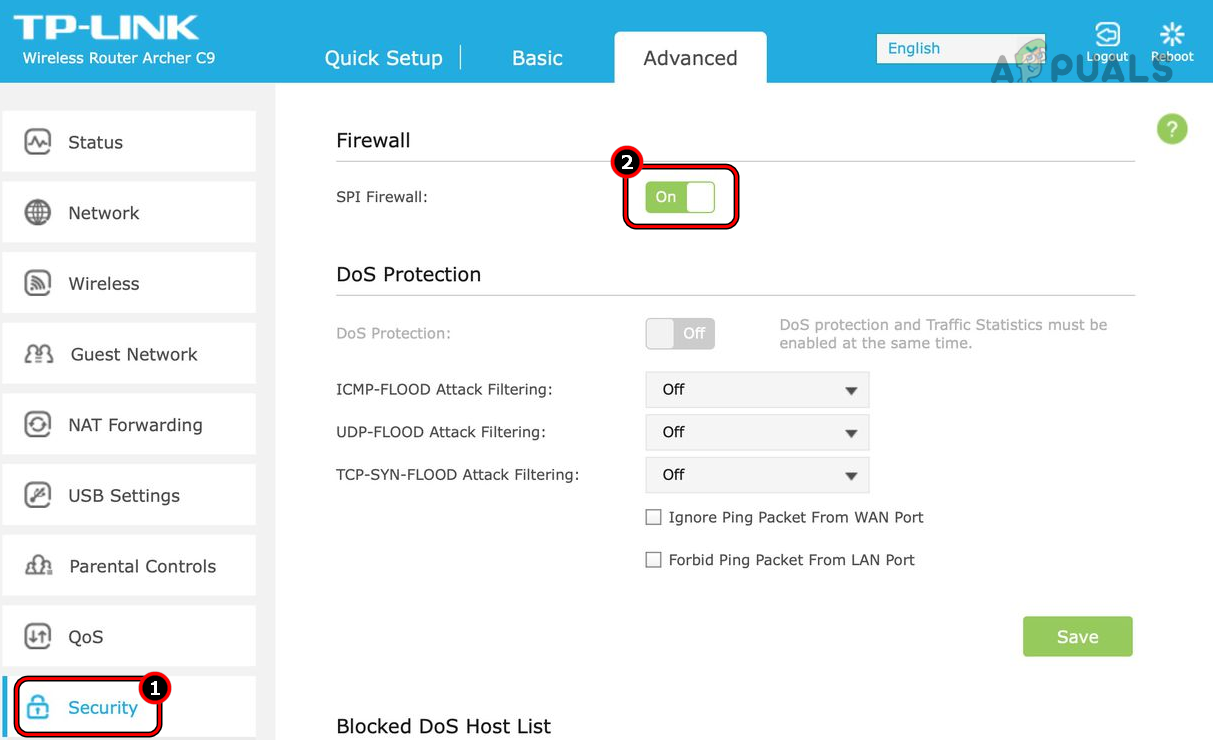This screenshot has width=1213, height=747.
Task: Open the Network globe icon
Action: [37, 212]
